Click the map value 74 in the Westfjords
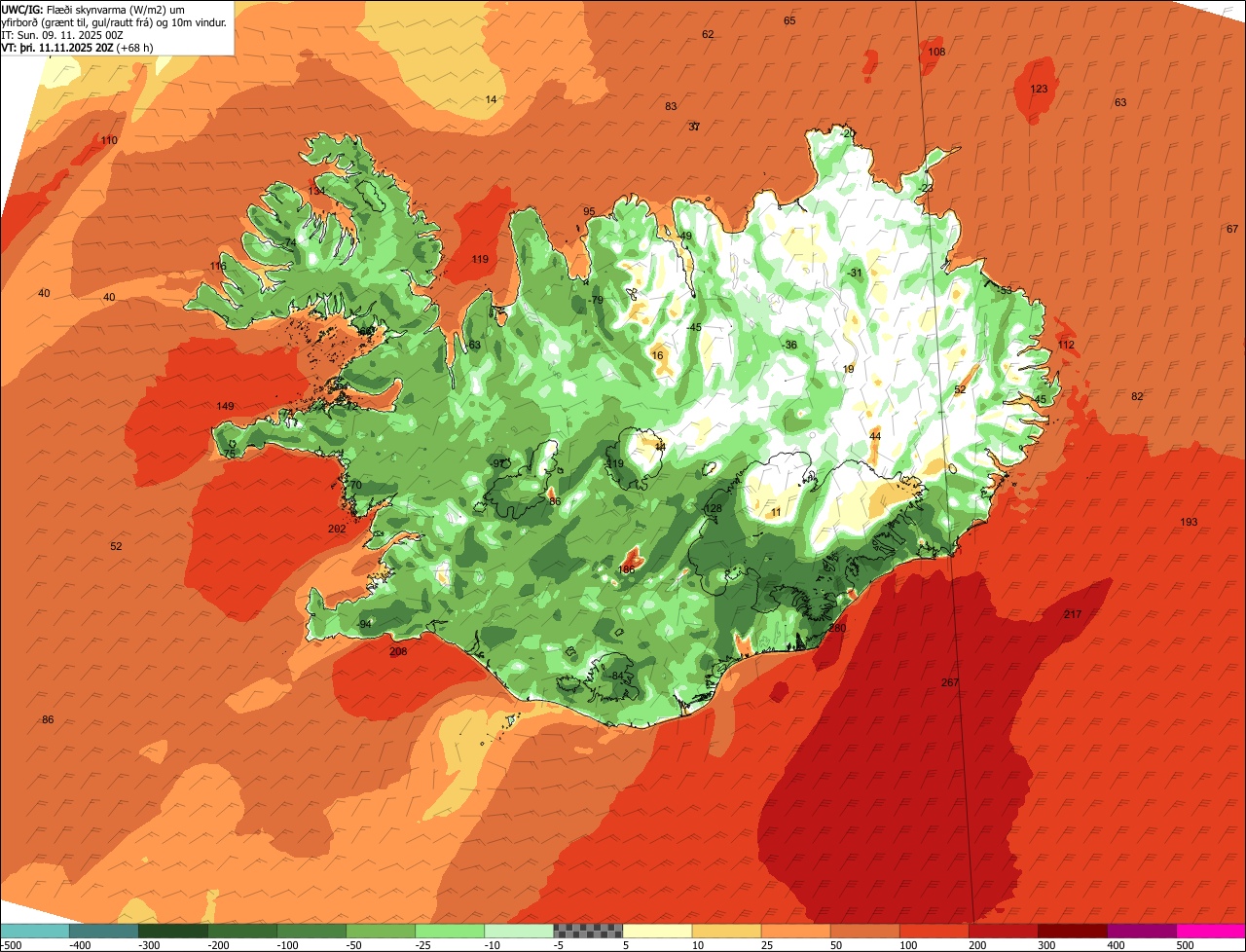 click(289, 242)
